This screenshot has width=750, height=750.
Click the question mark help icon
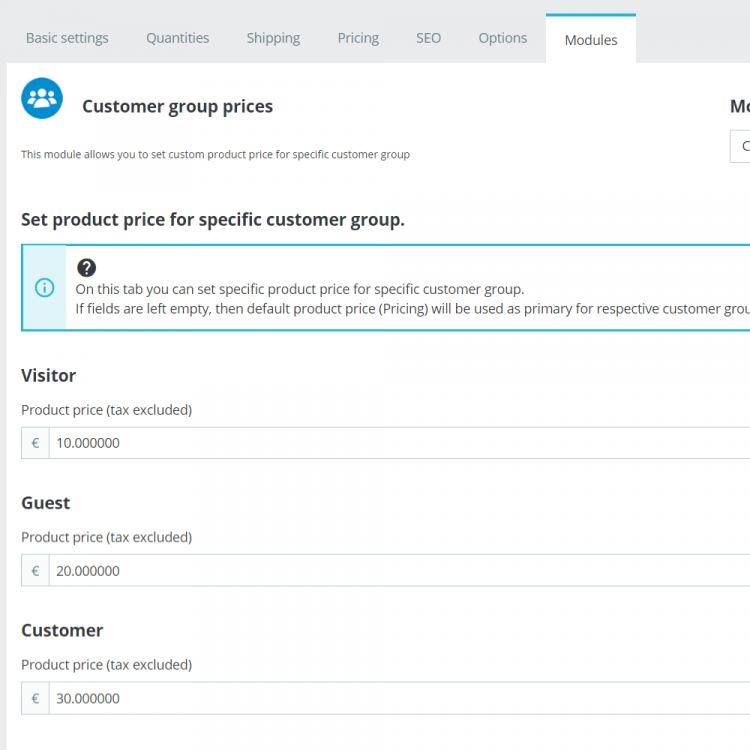tap(87, 268)
